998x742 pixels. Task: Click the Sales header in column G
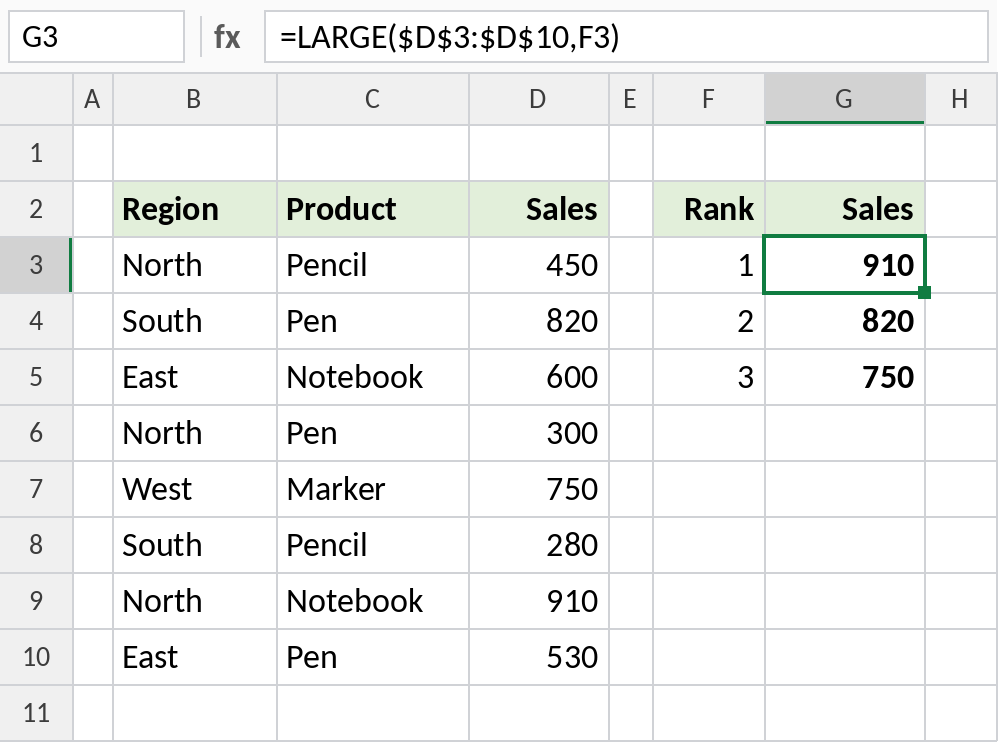pyautogui.click(x=845, y=209)
